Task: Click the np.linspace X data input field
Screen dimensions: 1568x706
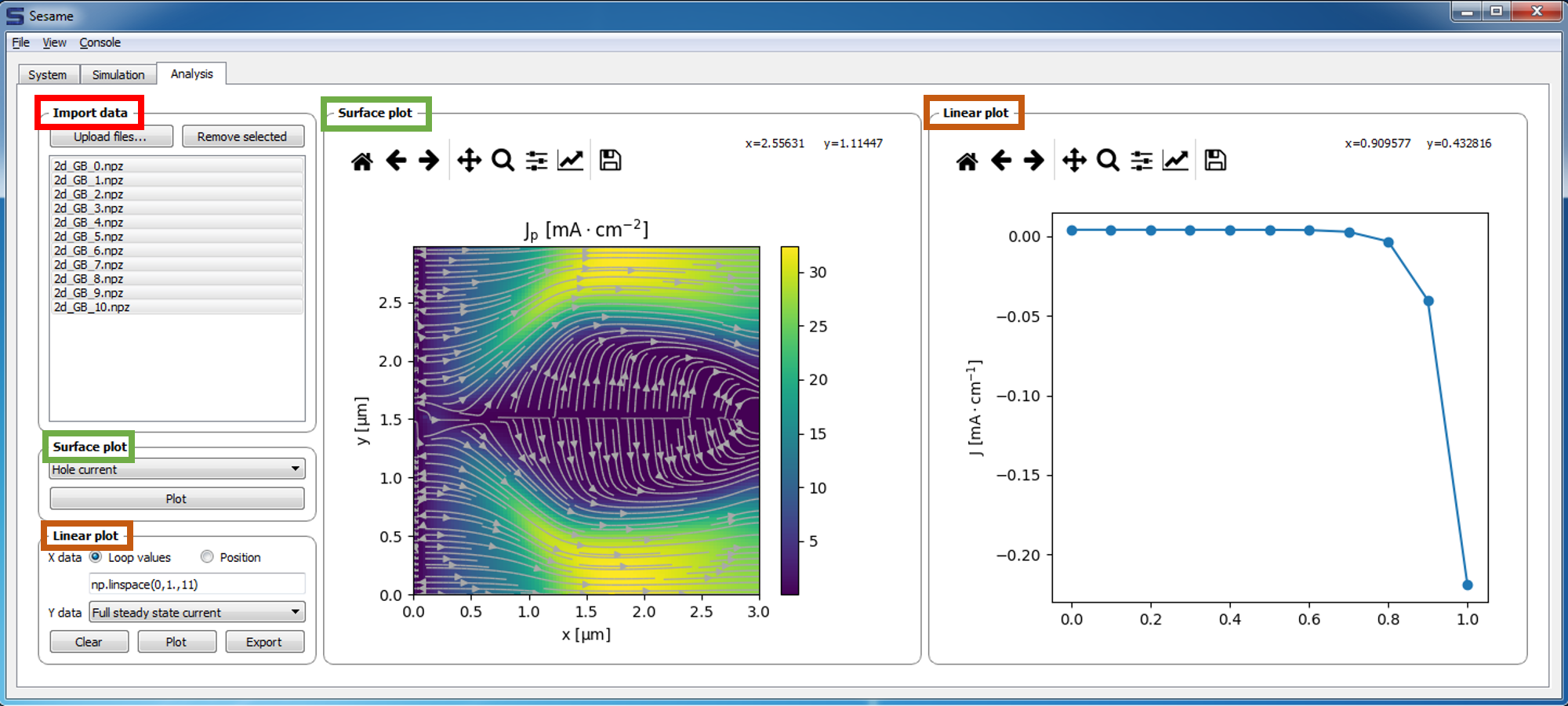Action: click(197, 585)
